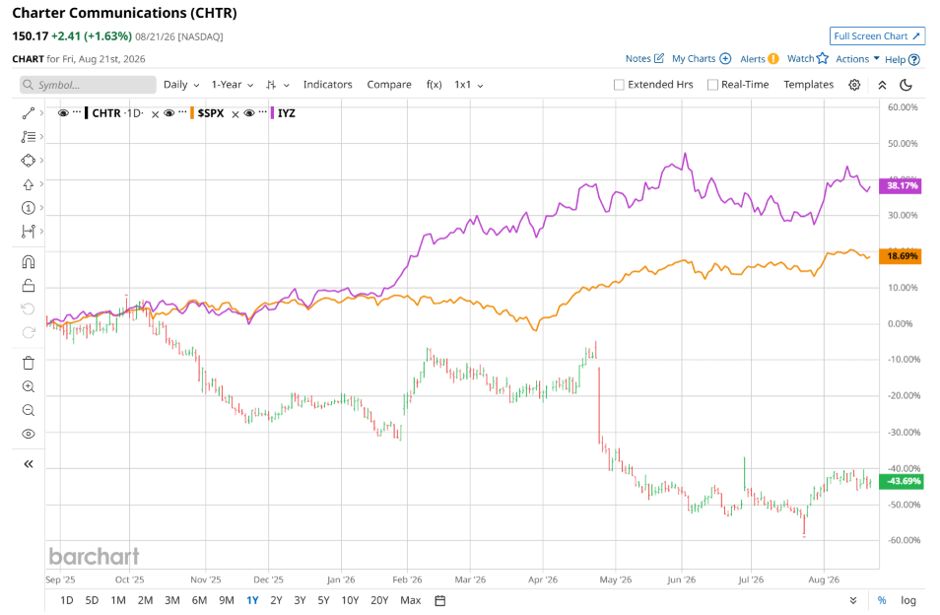The image size is (940, 615).
Task: Switch to percent scale
Action: click(881, 601)
